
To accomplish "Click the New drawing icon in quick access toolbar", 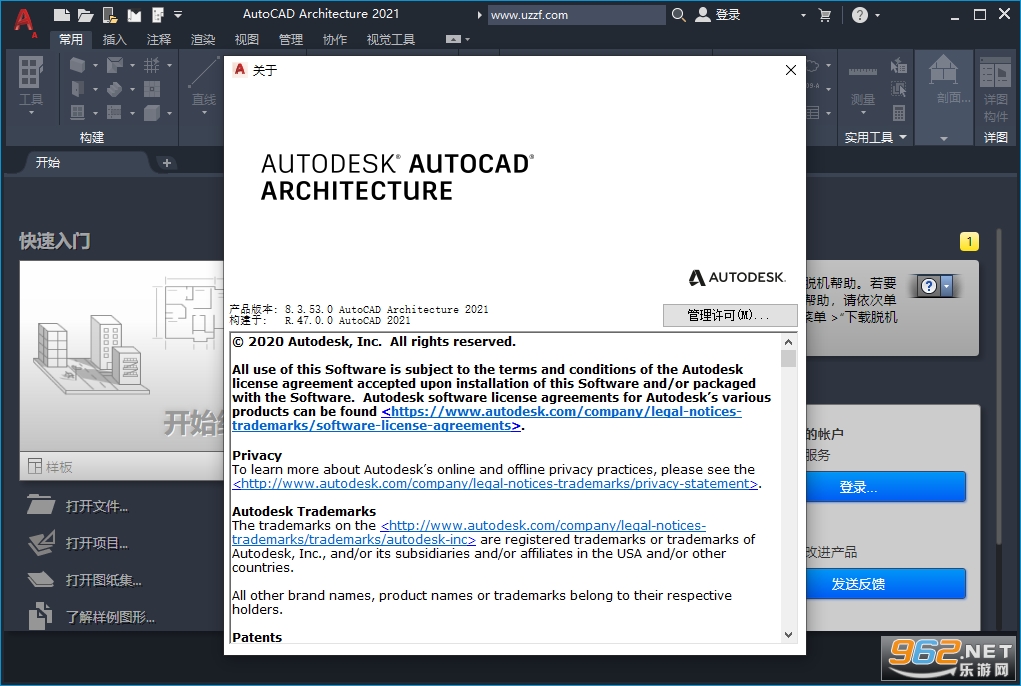I will click(61, 14).
